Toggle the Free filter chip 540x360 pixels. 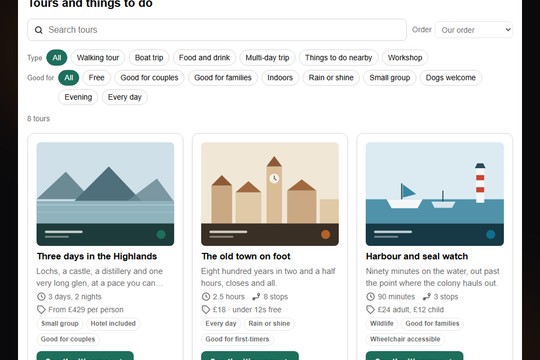tap(96, 78)
